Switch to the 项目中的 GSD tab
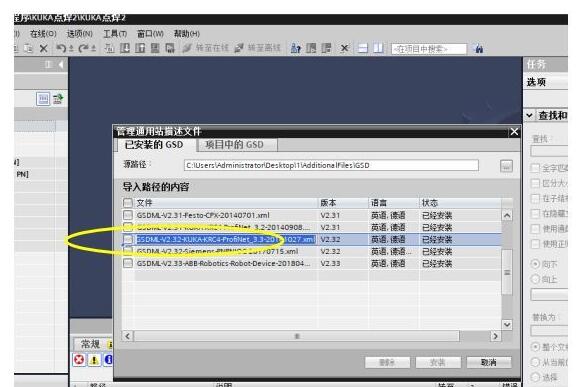 234,145
